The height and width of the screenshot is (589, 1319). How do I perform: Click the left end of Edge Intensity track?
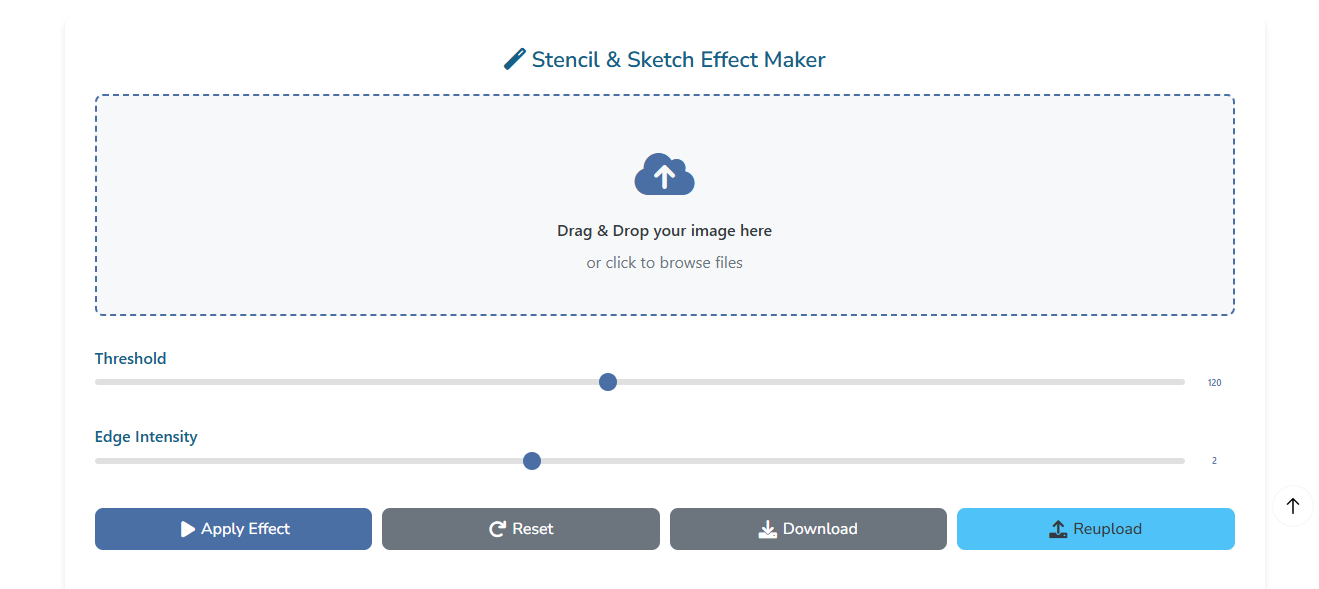point(100,461)
